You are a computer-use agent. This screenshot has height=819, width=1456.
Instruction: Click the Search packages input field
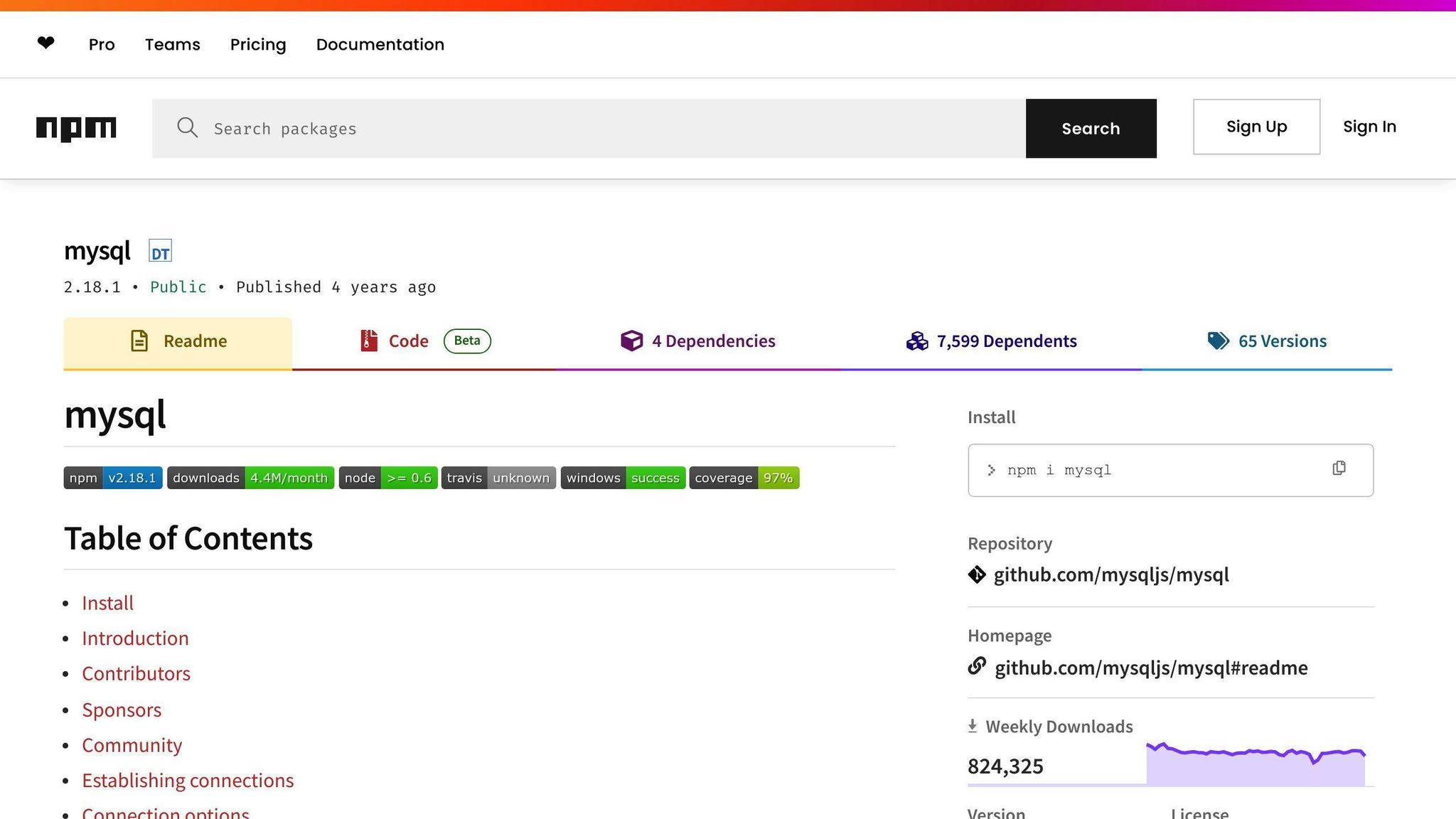[x=569, y=128]
